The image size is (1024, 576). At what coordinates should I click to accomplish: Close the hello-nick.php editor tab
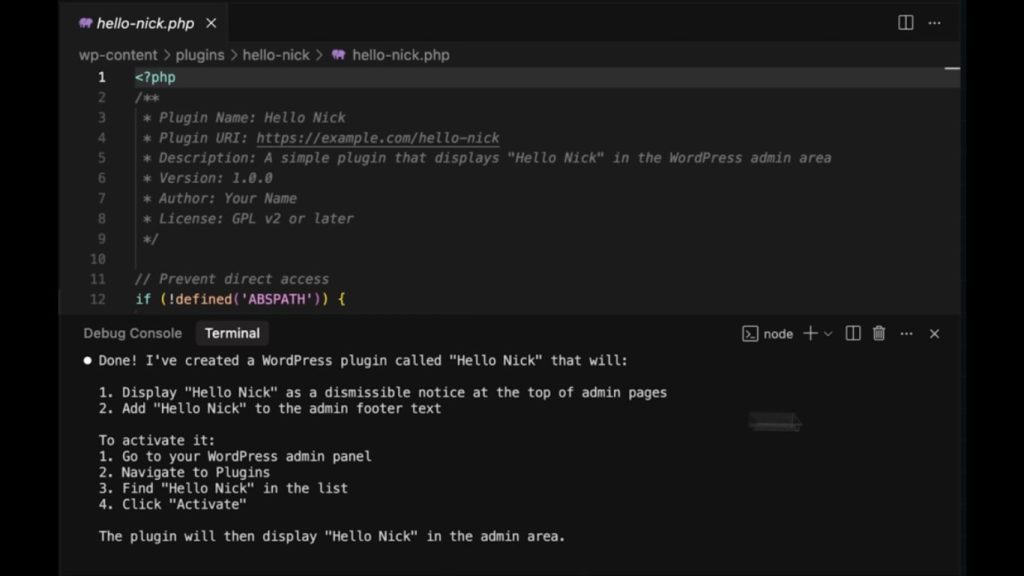click(x=211, y=23)
